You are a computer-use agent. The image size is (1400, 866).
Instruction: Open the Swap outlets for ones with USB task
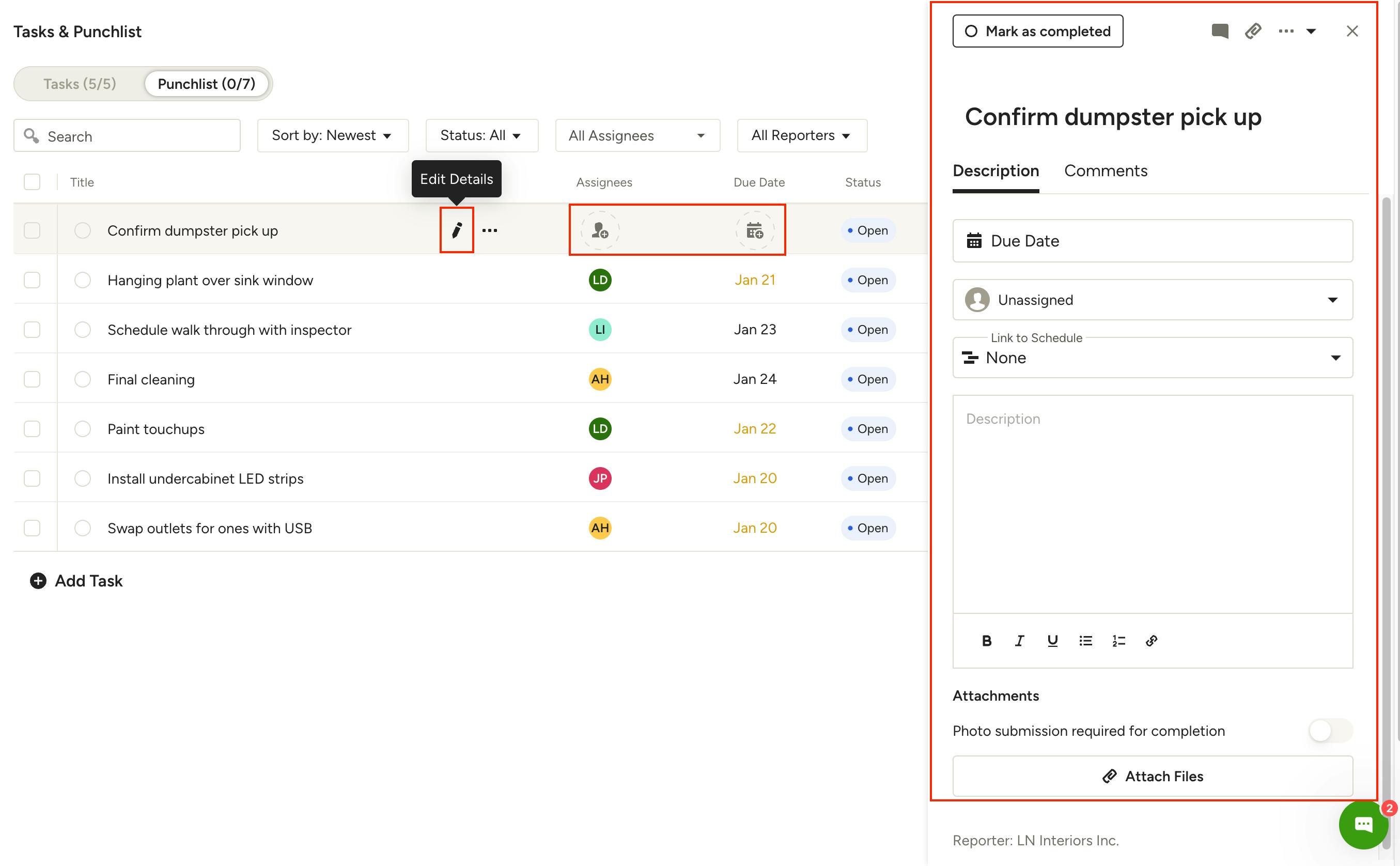click(210, 528)
